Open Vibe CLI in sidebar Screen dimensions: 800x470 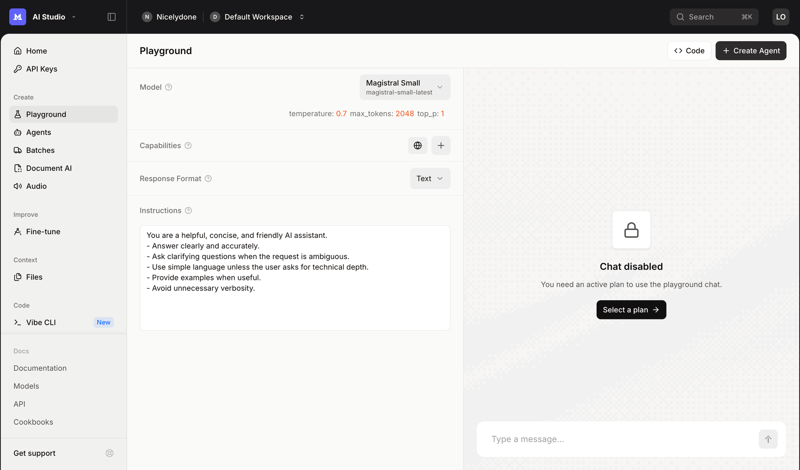[41, 323]
